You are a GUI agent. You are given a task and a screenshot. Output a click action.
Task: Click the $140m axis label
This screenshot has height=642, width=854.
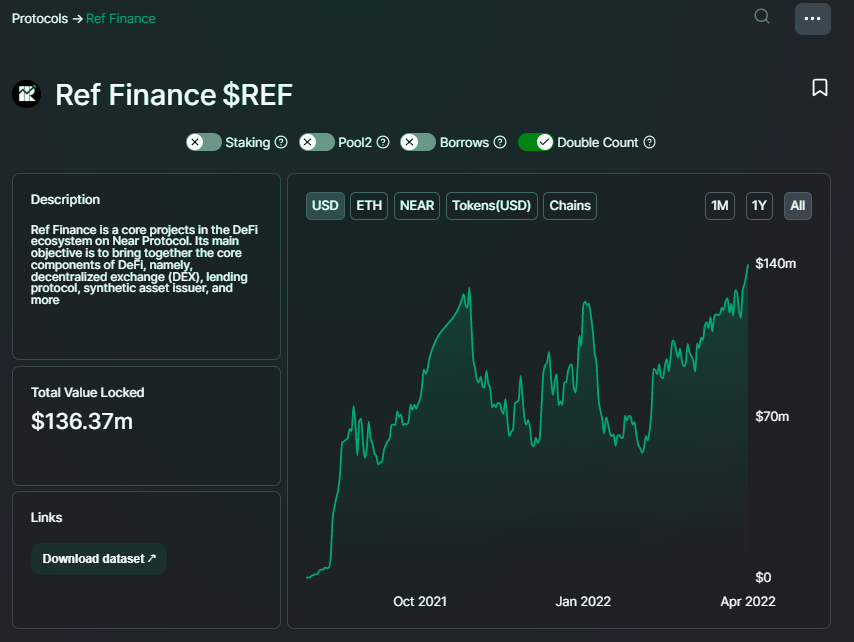pyautogui.click(x=776, y=264)
